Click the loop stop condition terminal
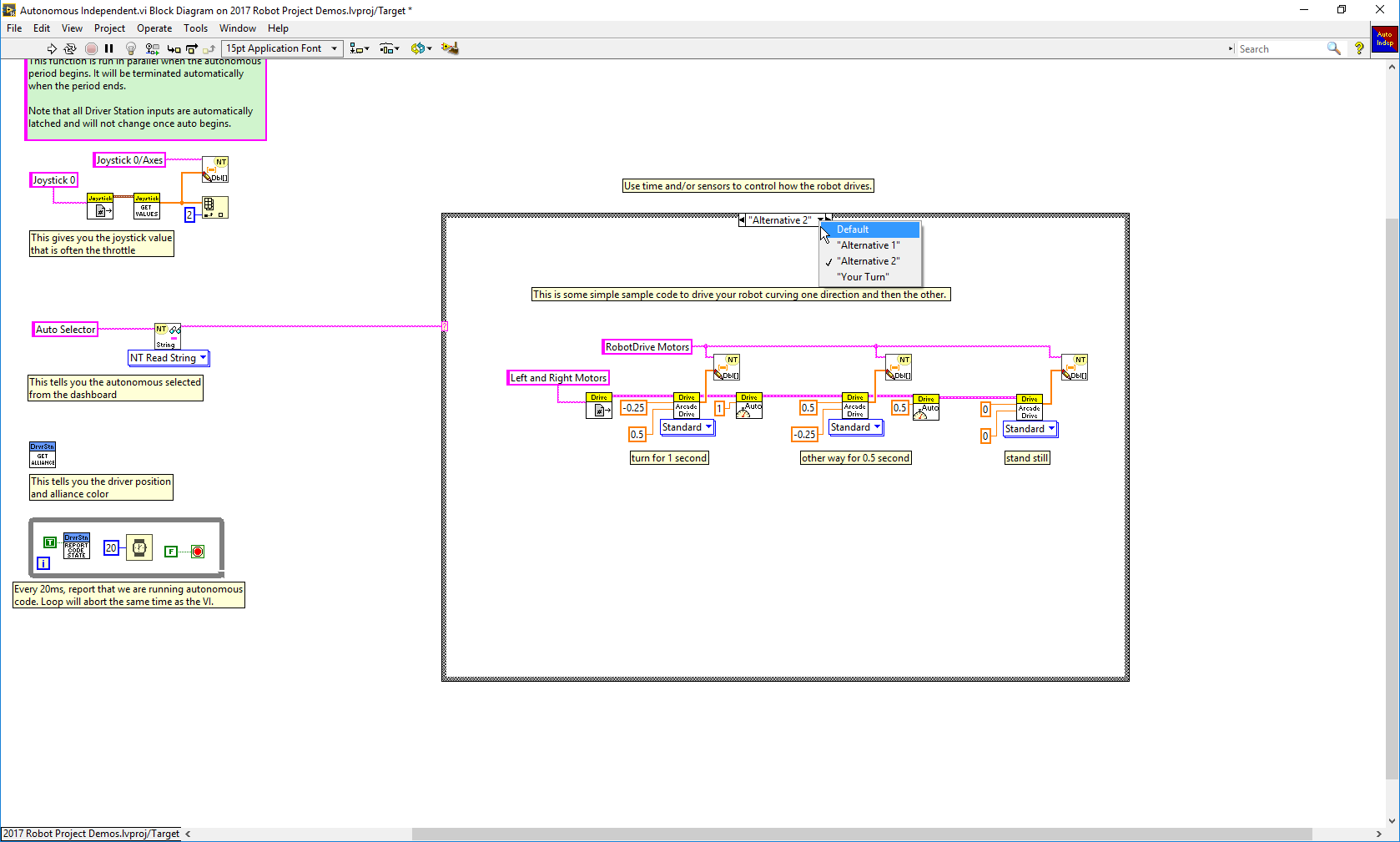 click(198, 552)
